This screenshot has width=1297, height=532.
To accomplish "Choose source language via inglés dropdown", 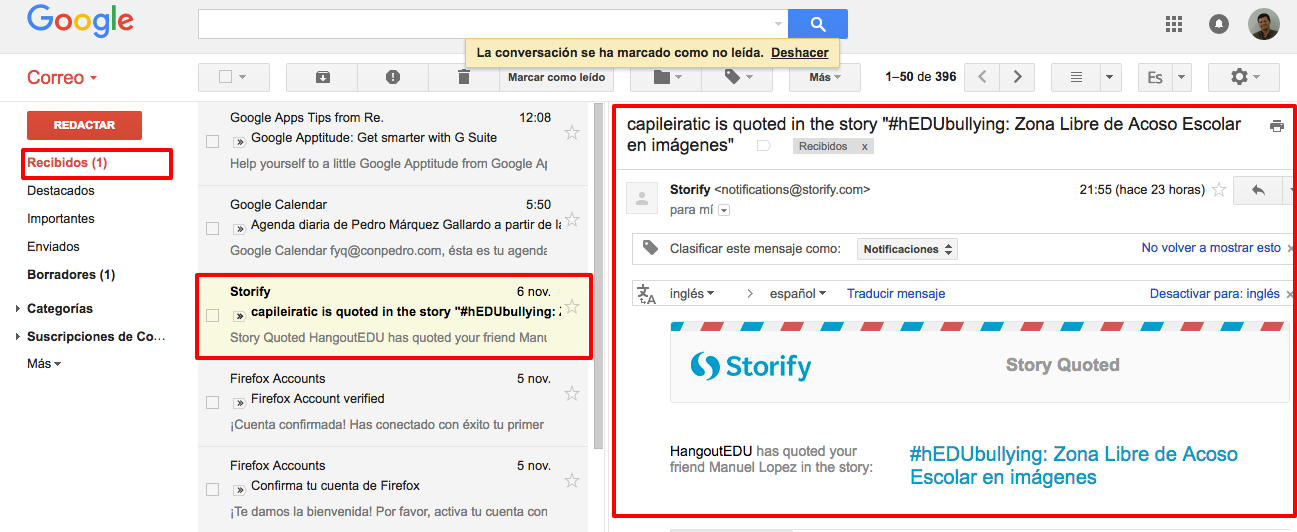I will point(692,294).
